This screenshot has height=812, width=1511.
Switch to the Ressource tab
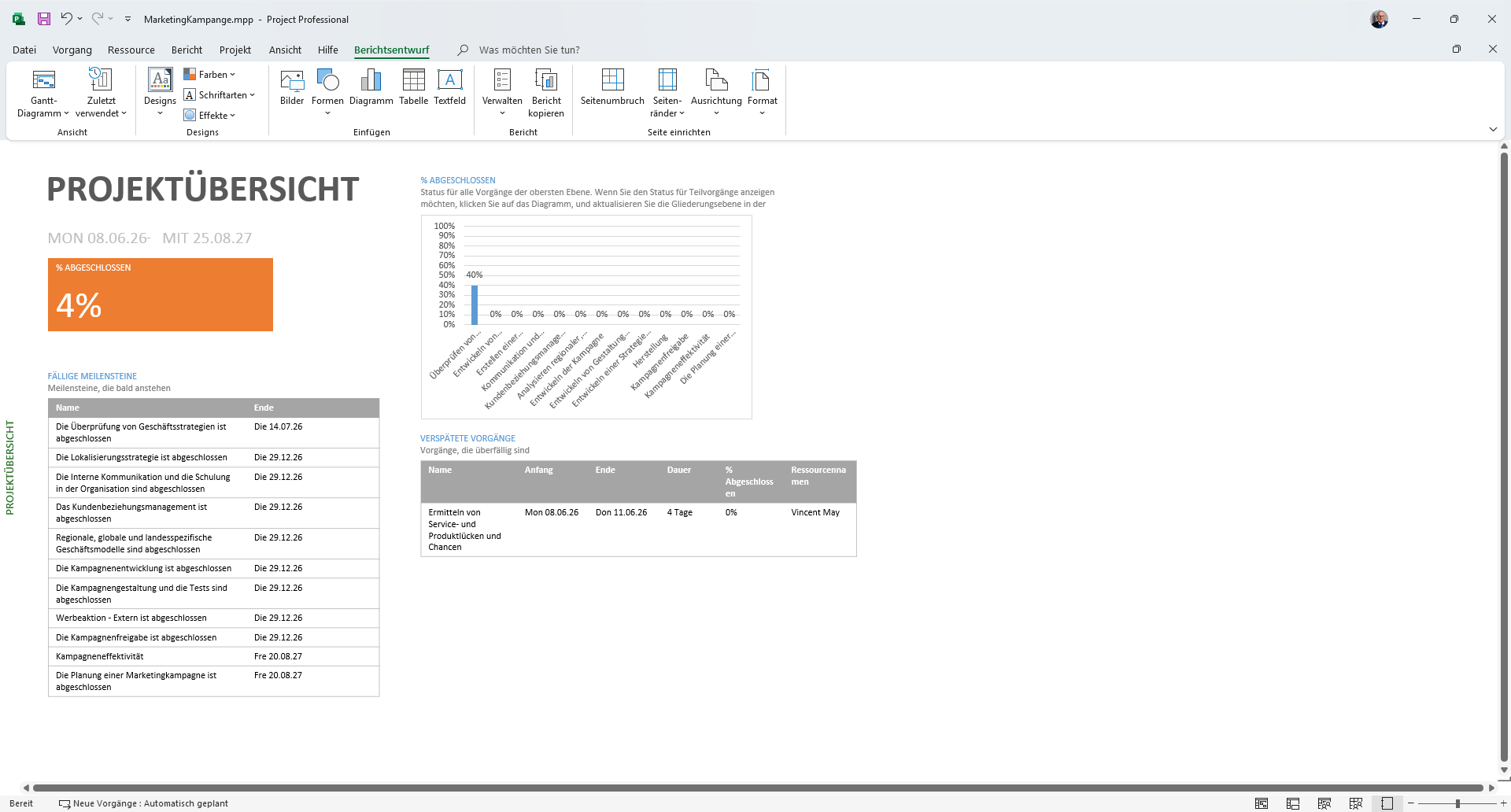click(x=131, y=50)
